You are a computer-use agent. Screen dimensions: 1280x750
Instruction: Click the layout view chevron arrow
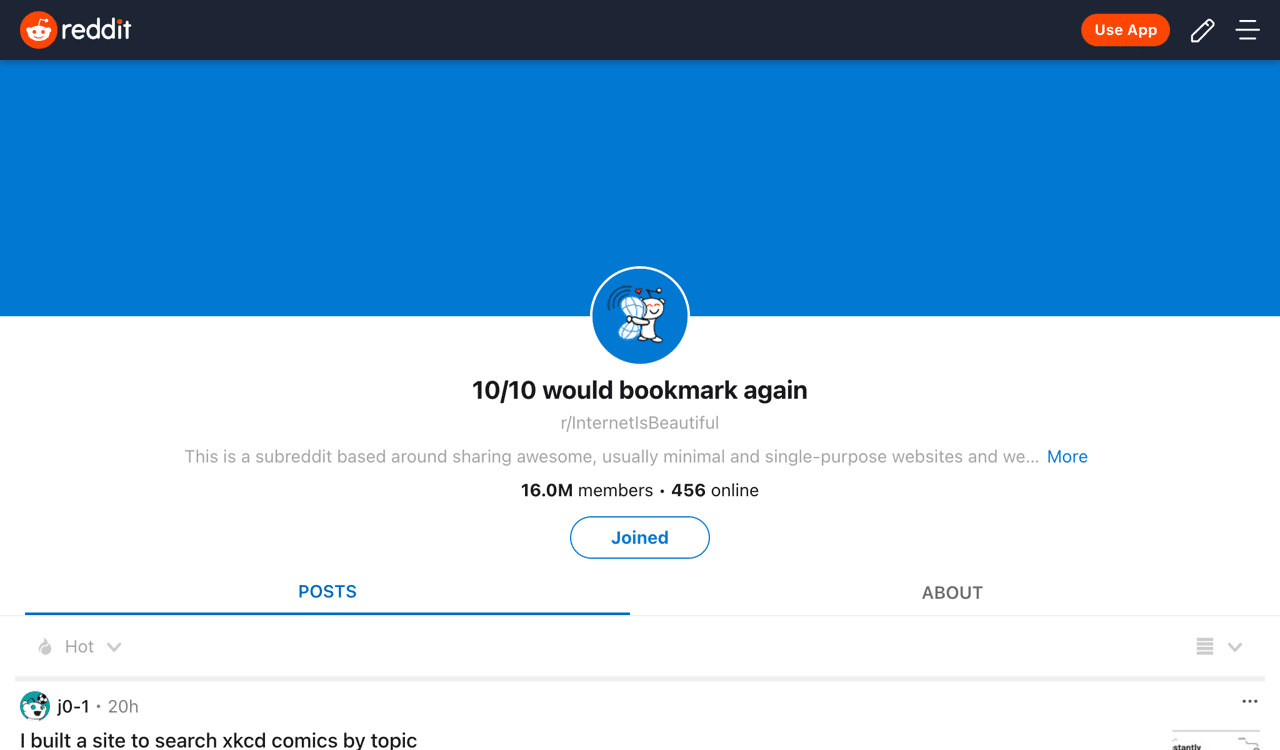pos(1235,647)
